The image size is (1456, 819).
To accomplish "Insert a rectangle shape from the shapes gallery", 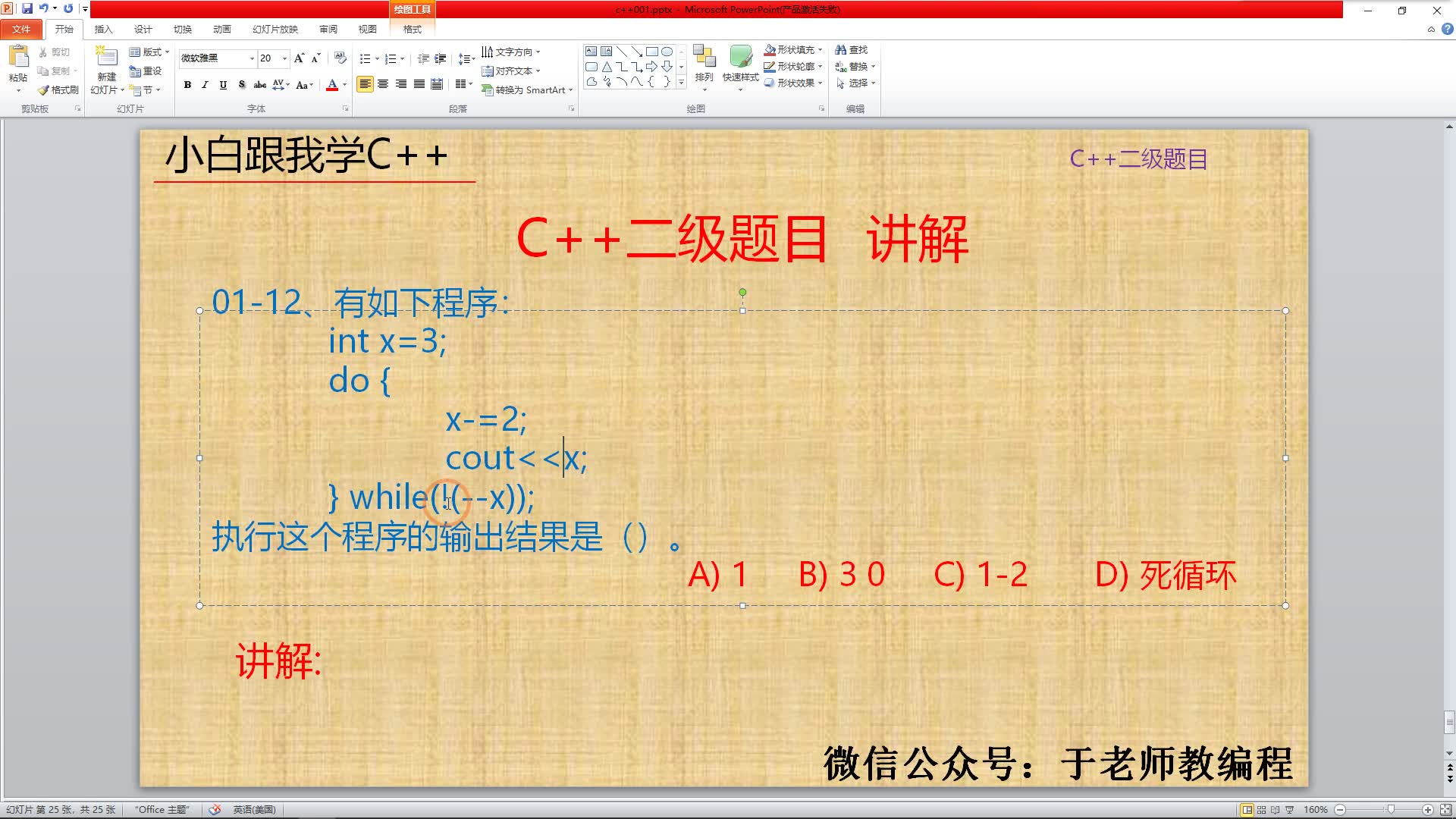I will click(x=653, y=51).
